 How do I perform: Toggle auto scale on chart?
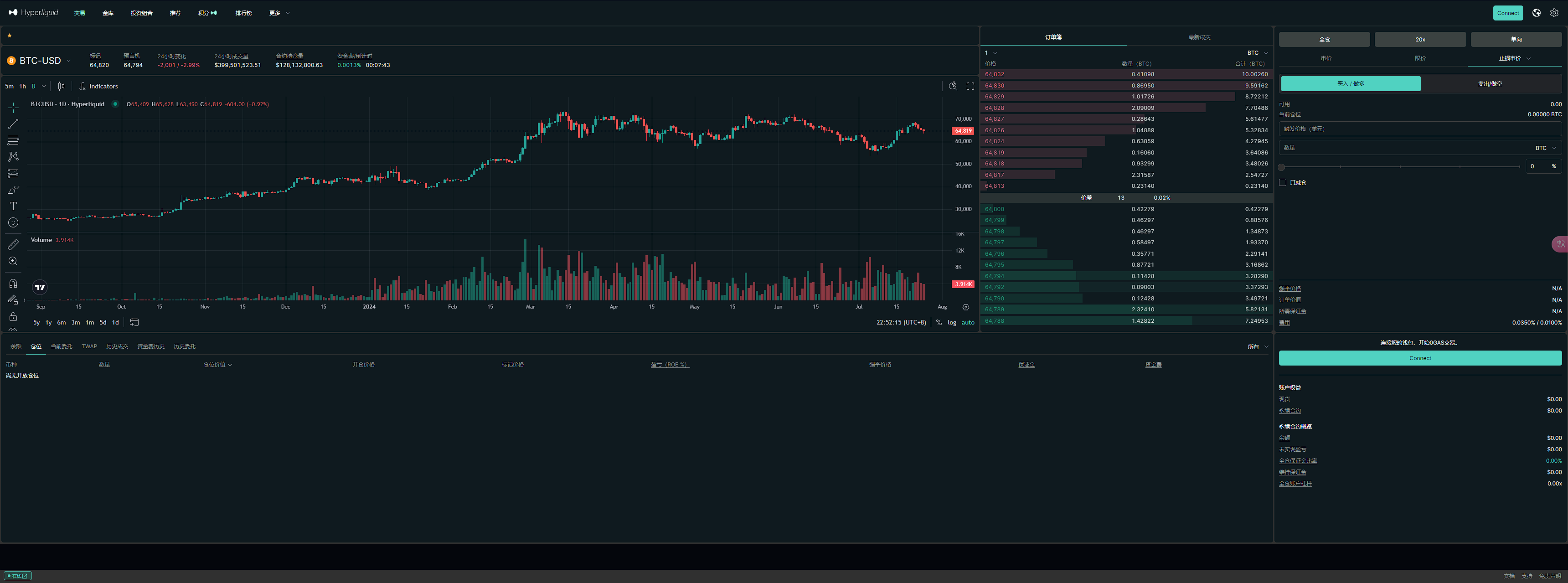tap(968, 323)
